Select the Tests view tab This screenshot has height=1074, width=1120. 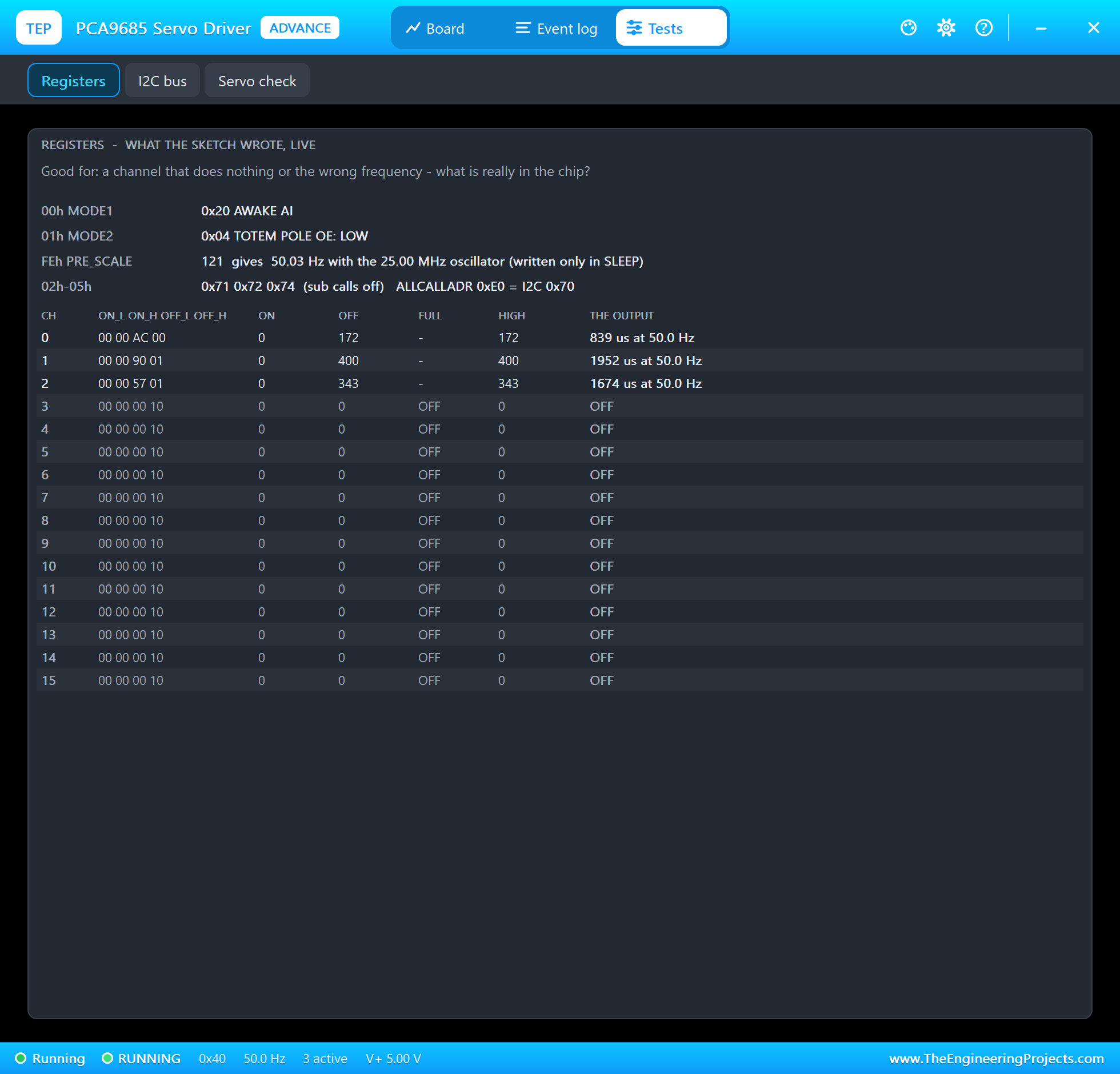(671, 28)
